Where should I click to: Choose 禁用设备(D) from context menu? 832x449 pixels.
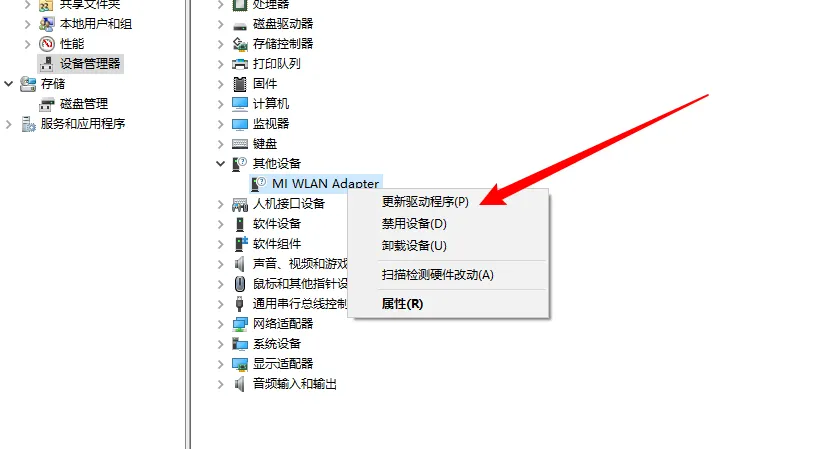point(414,224)
